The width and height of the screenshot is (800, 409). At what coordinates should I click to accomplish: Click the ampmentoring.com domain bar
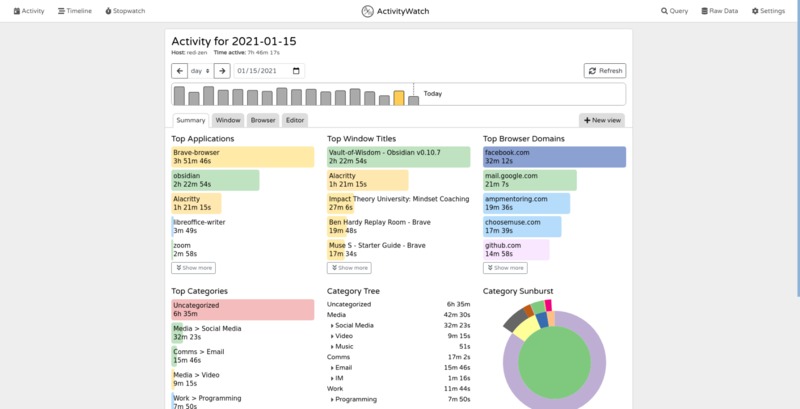point(527,203)
